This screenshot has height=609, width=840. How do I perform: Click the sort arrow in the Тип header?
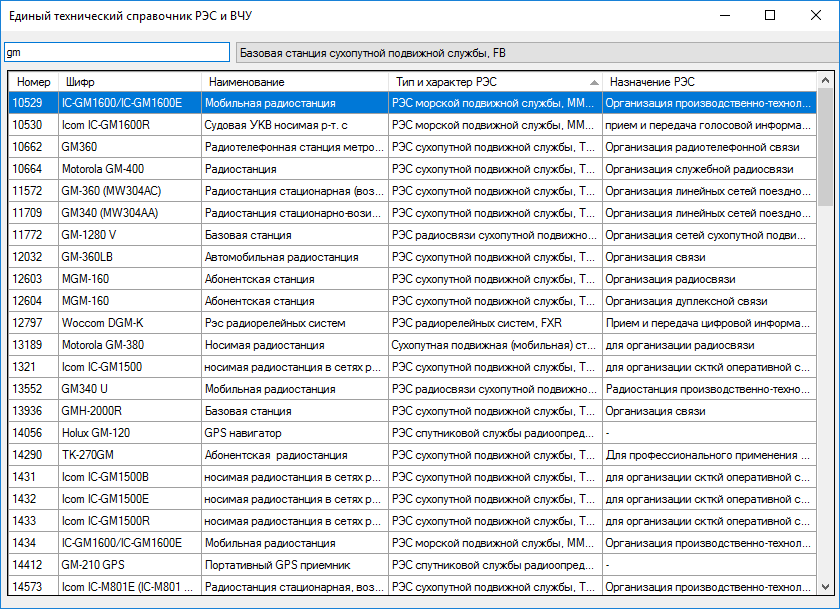pos(594,82)
